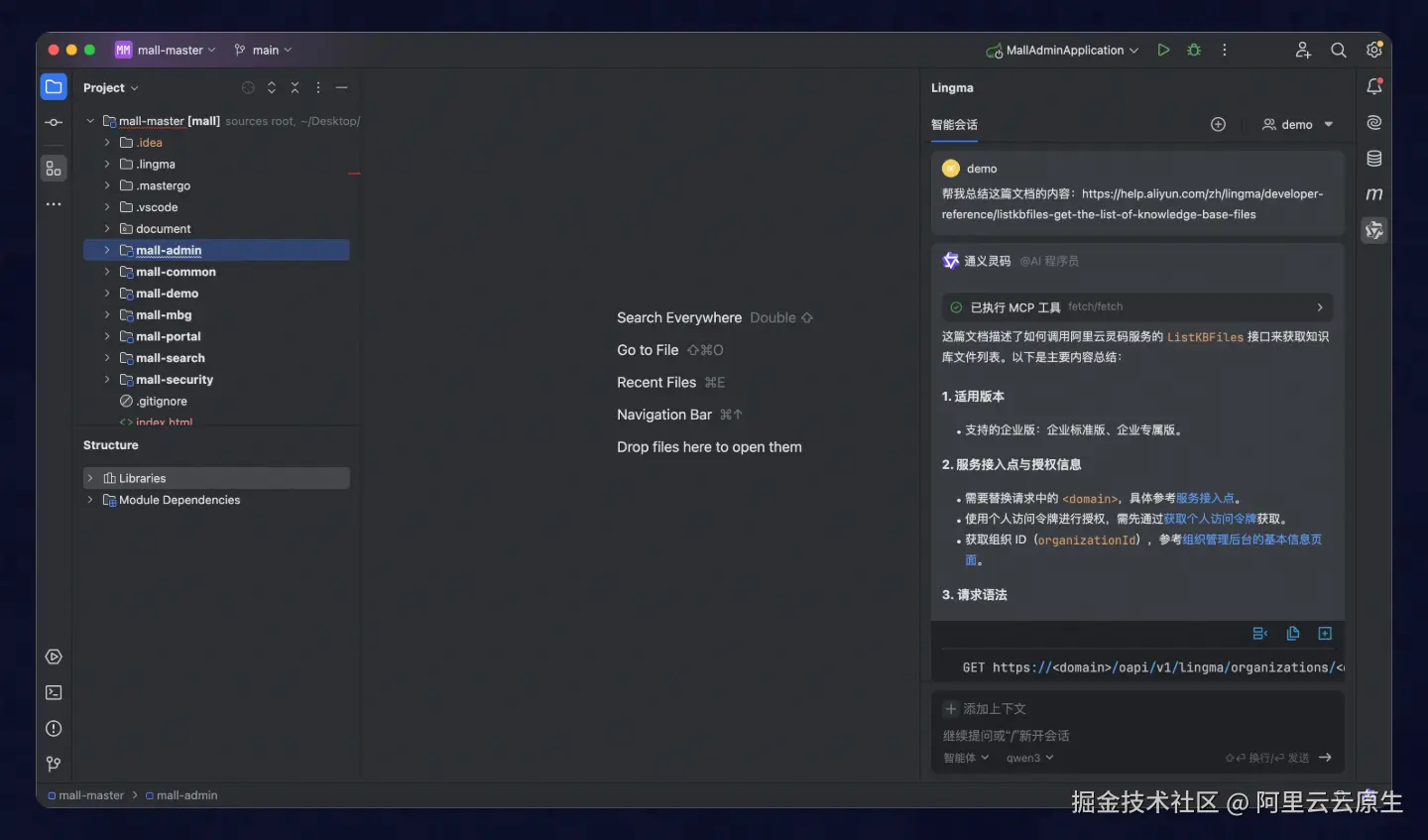Open the 服务接入点 link
This screenshot has height=840, width=1428.
pyautogui.click(x=1205, y=498)
